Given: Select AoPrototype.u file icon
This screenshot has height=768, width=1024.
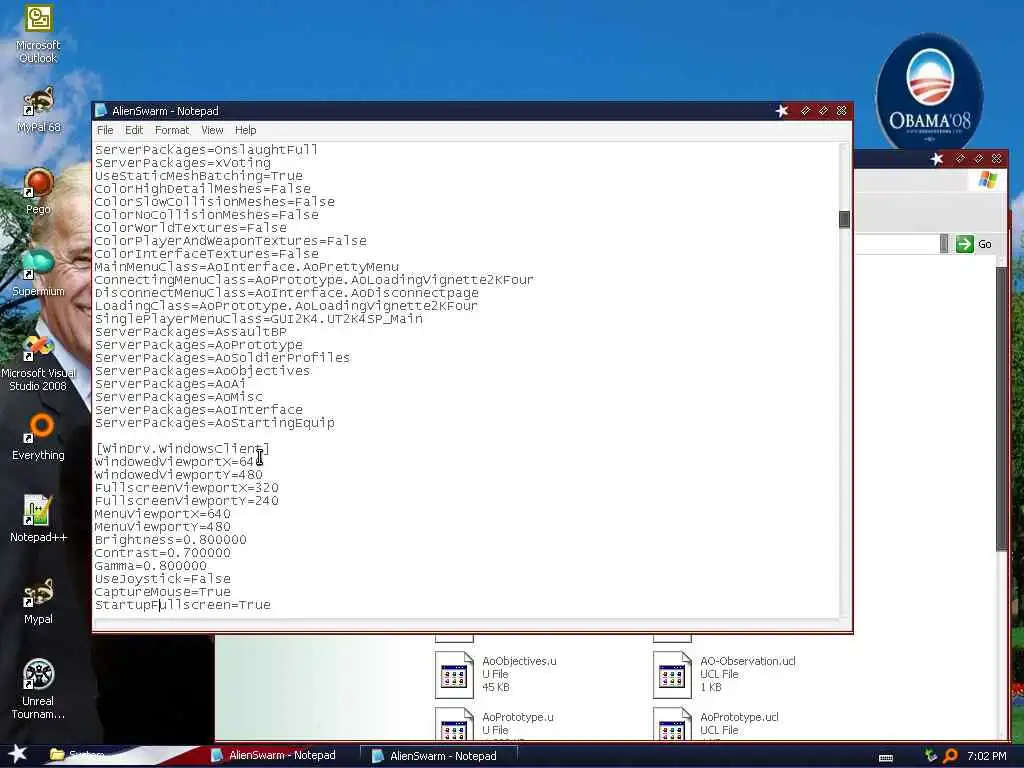Looking at the screenshot, I should (454, 724).
